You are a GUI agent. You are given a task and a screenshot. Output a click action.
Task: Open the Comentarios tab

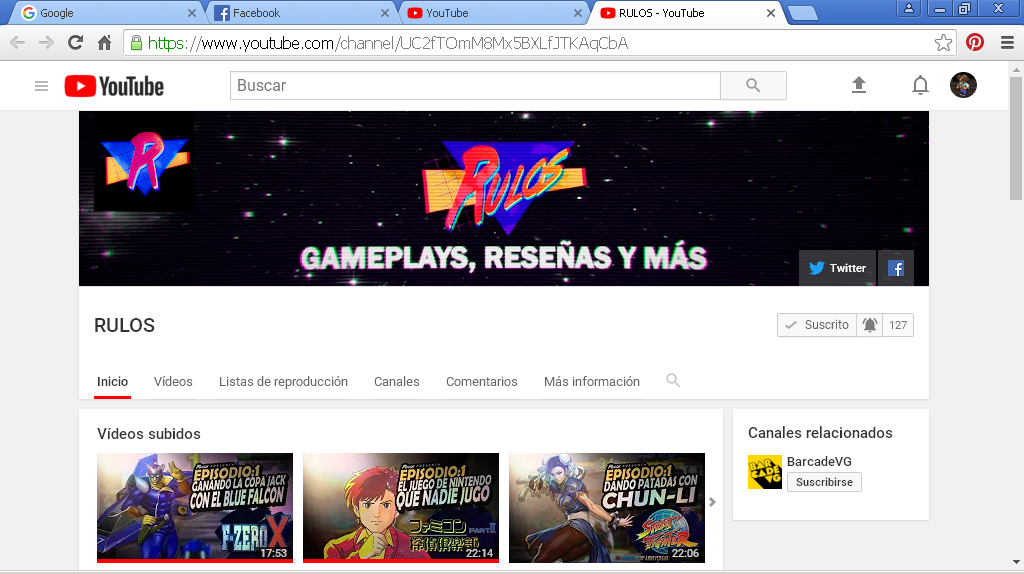482,381
